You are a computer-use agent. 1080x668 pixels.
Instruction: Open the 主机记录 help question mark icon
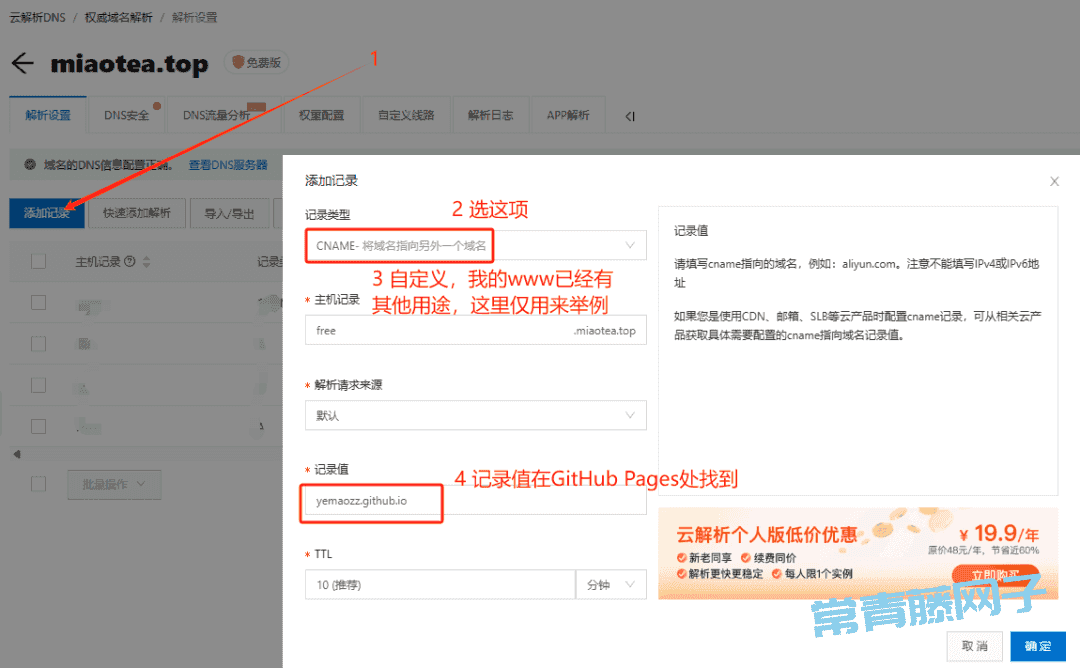coord(129,262)
